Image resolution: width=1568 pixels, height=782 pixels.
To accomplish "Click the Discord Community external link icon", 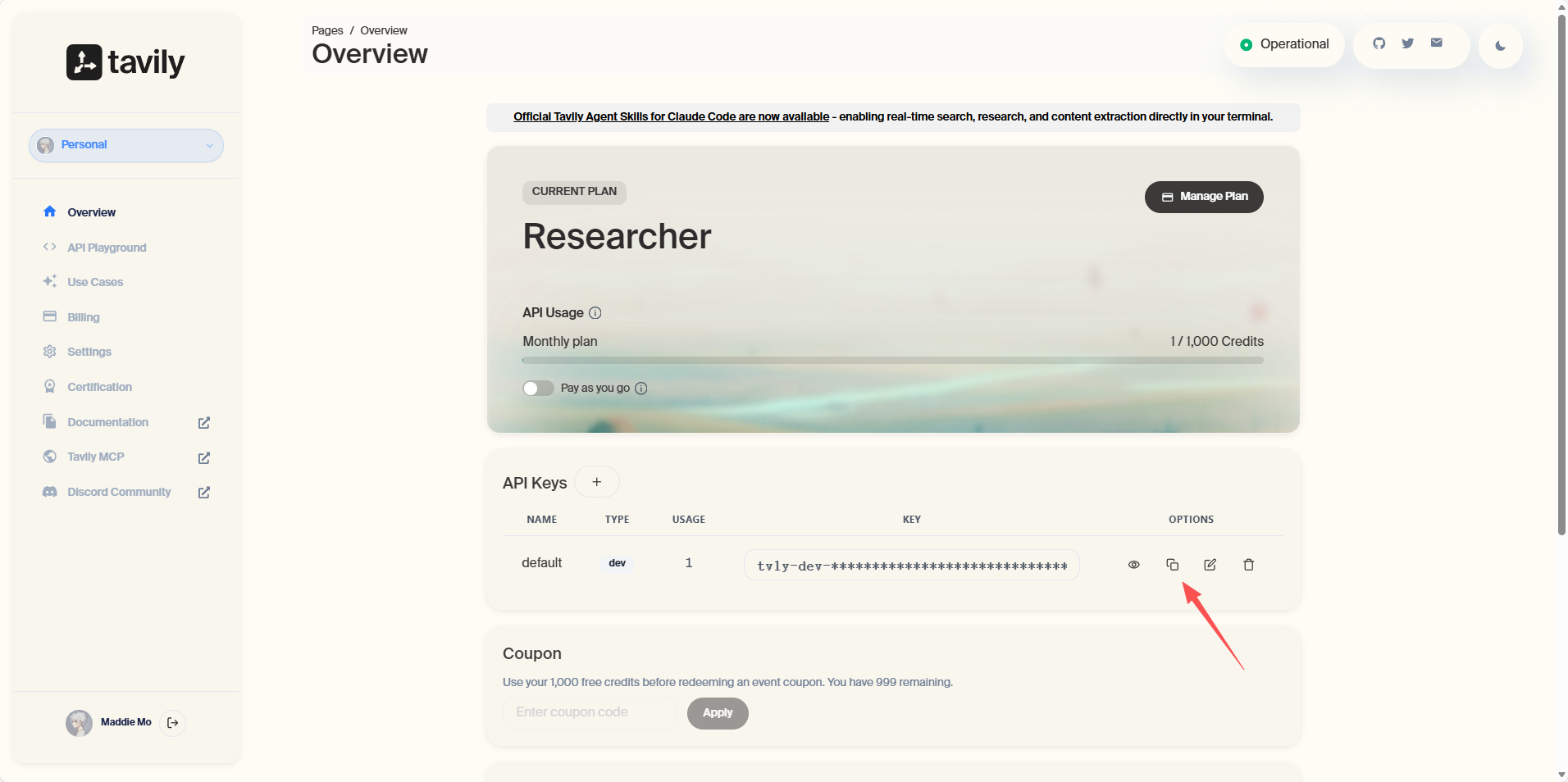I will tap(204, 493).
